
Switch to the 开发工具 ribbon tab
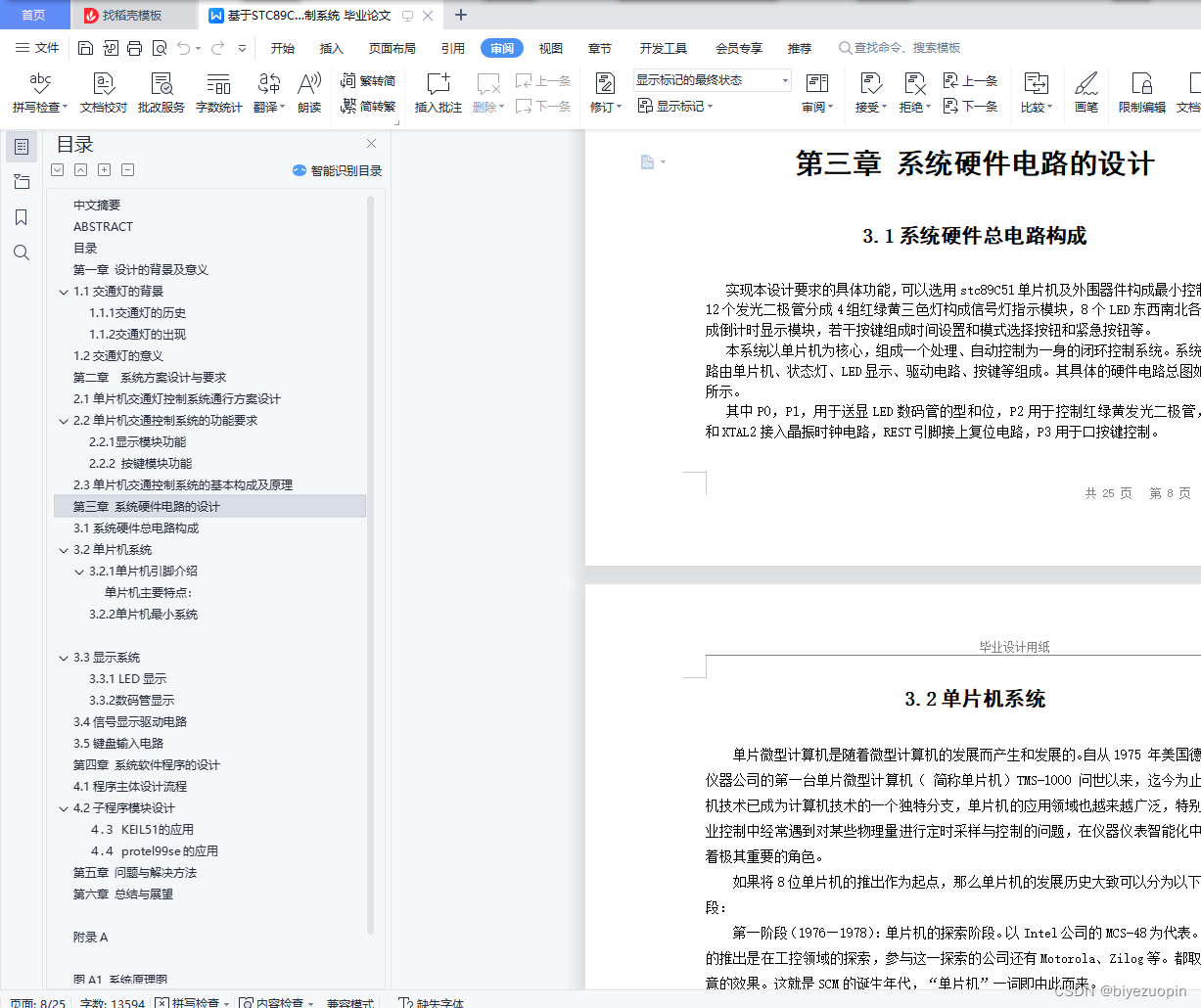pyautogui.click(x=664, y=48)
